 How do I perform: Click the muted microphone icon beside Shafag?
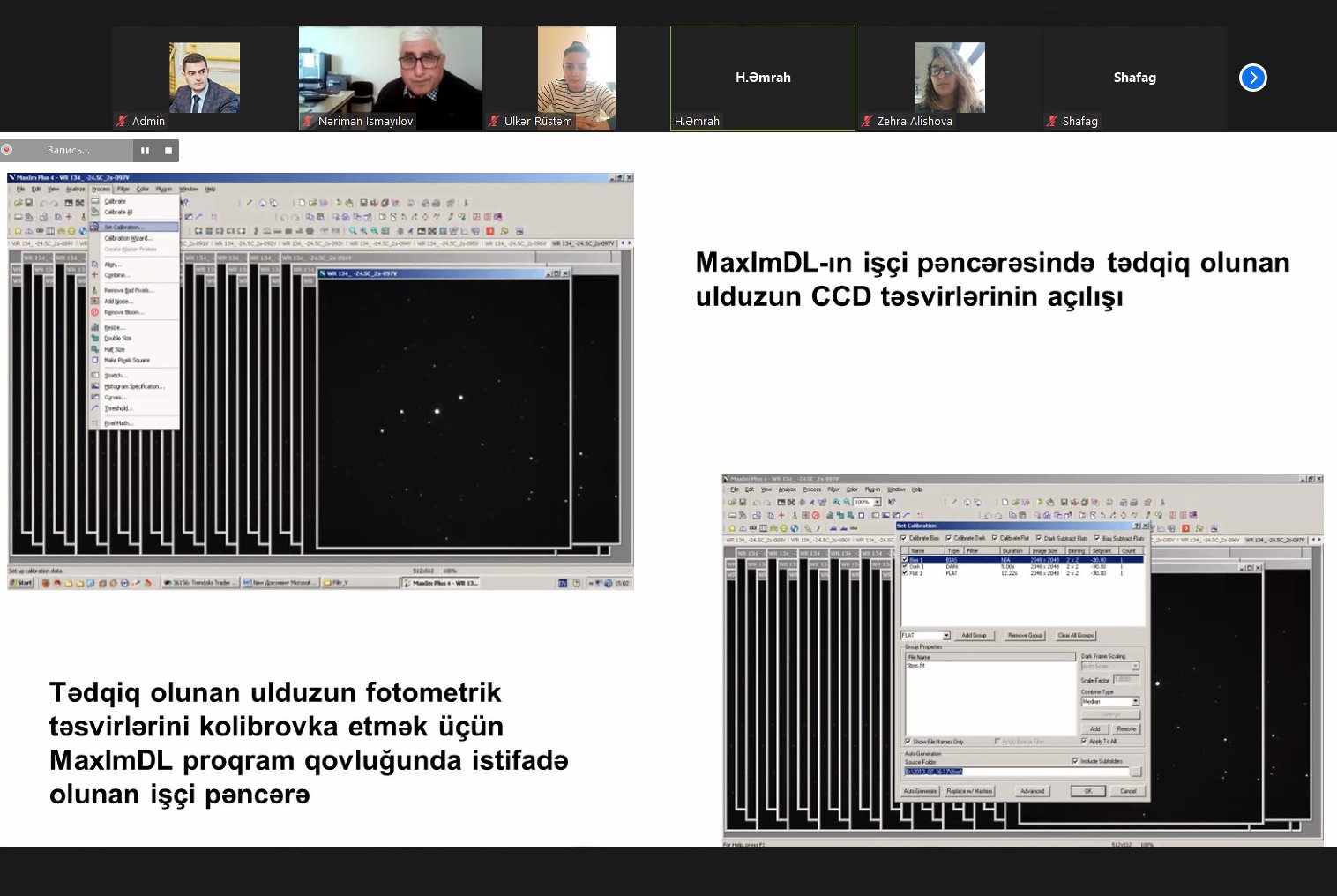[1052, 121]
